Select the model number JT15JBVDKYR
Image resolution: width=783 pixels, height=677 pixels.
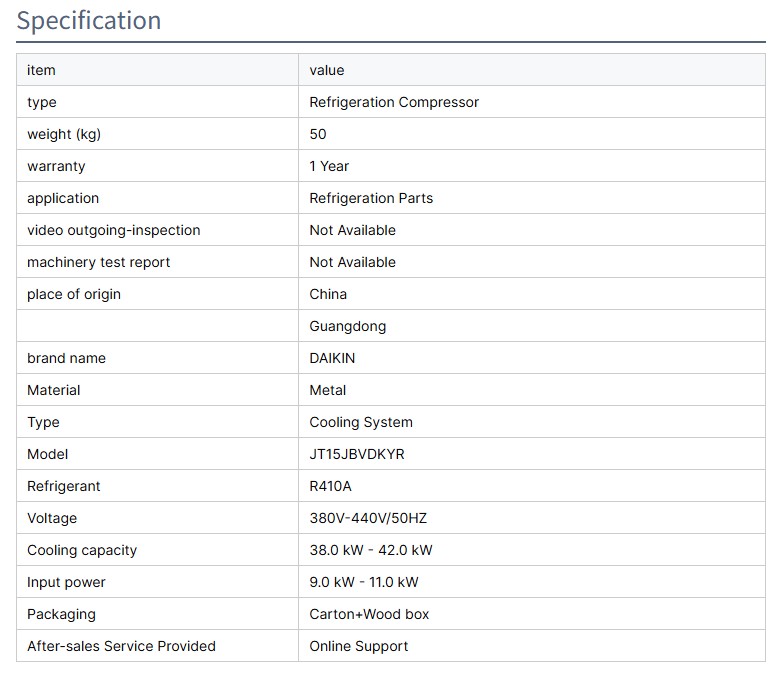pyautogui.click(x=357, y=454)
